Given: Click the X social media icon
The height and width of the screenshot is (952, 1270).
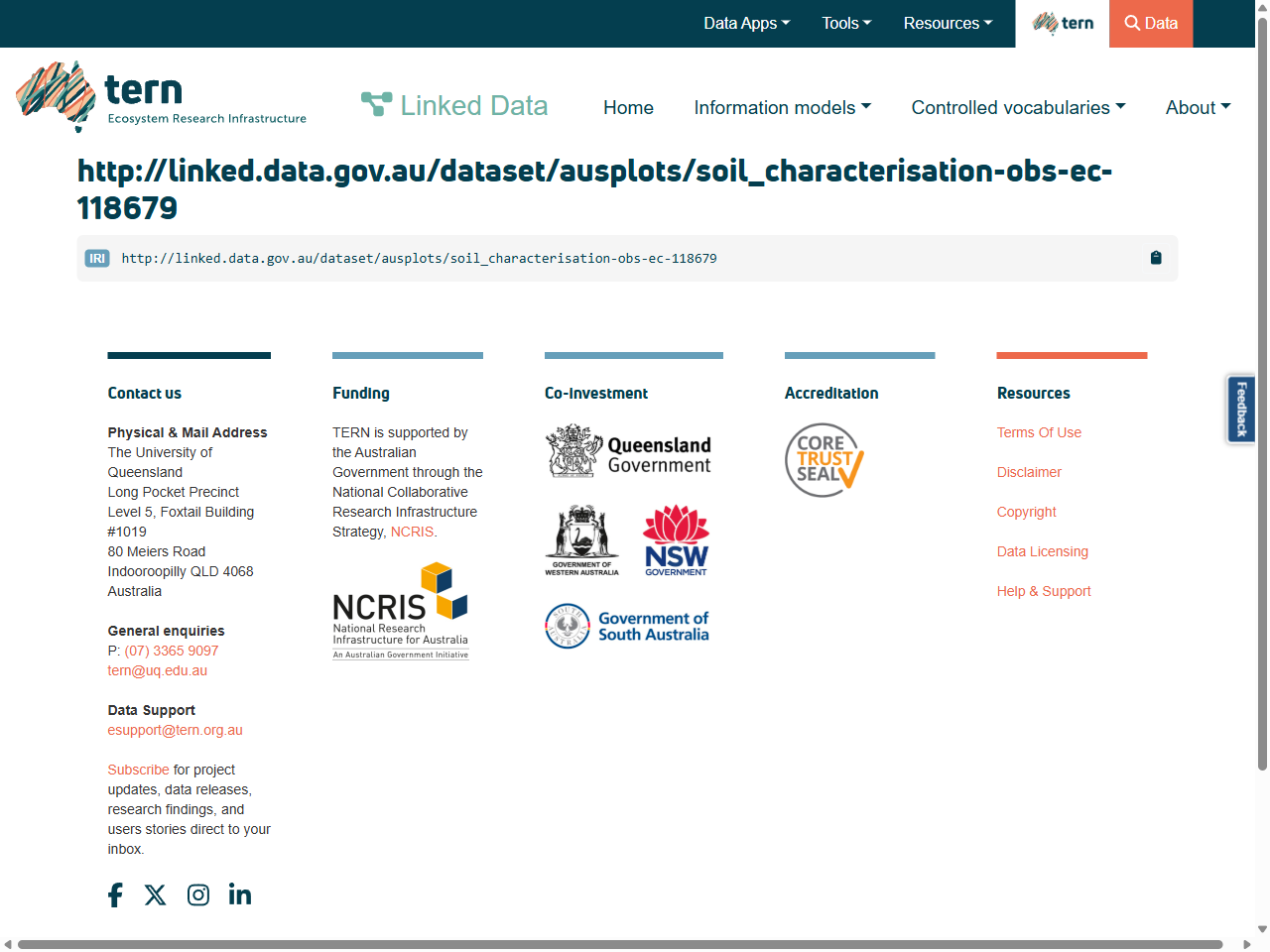Looking at the screenshot, I should point(156,894).
